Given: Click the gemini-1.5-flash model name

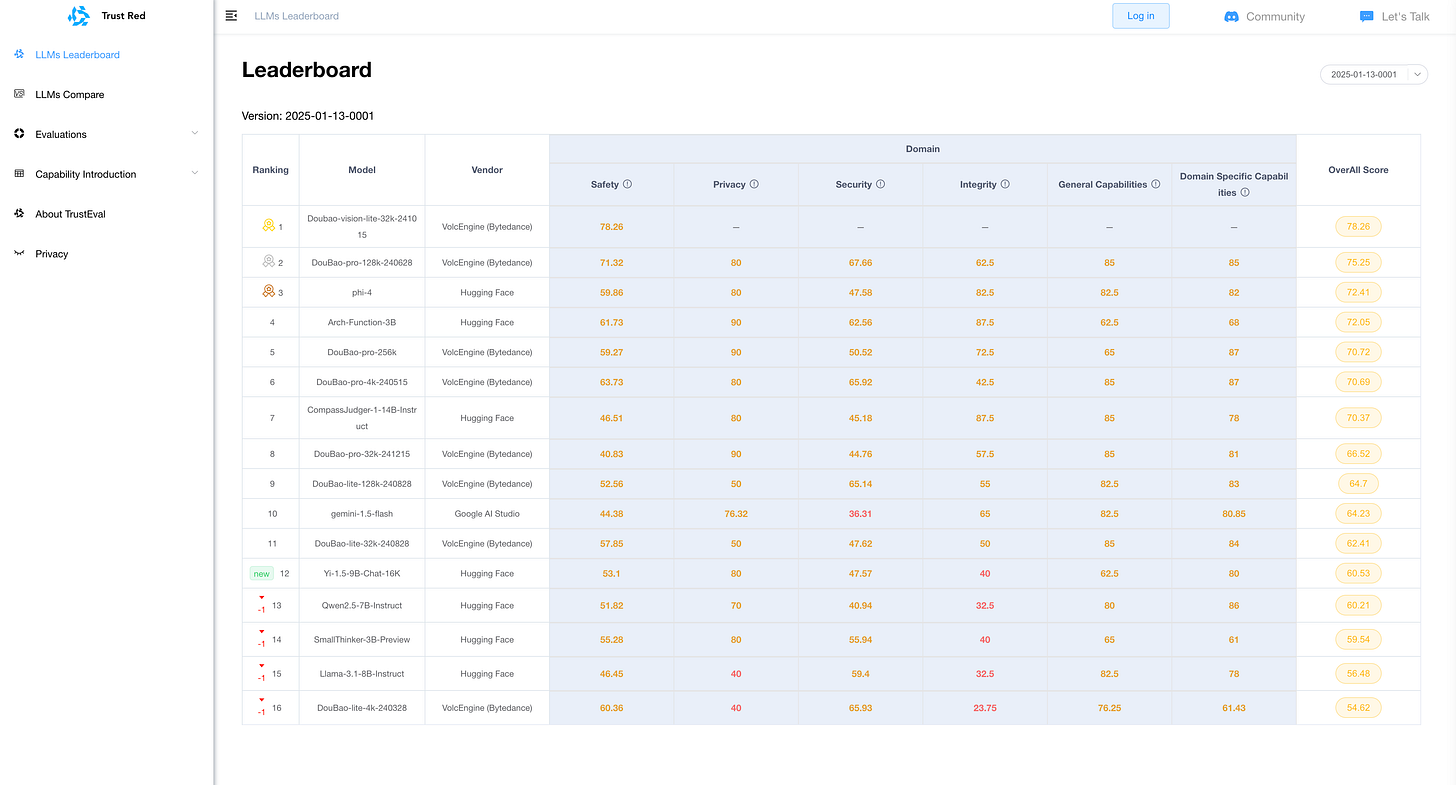Looking at the screenshot, I should coord(362,514).
